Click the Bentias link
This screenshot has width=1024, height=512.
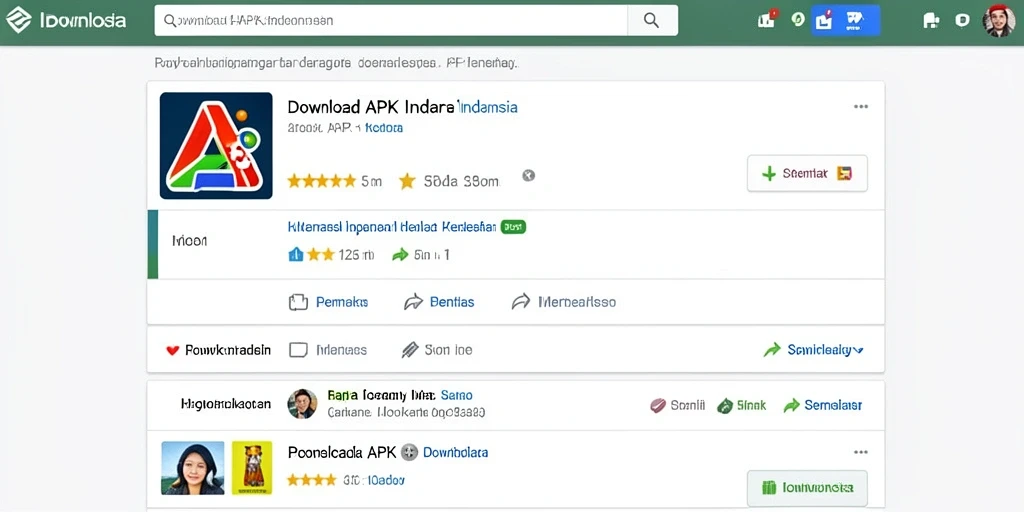click(452, 302)
